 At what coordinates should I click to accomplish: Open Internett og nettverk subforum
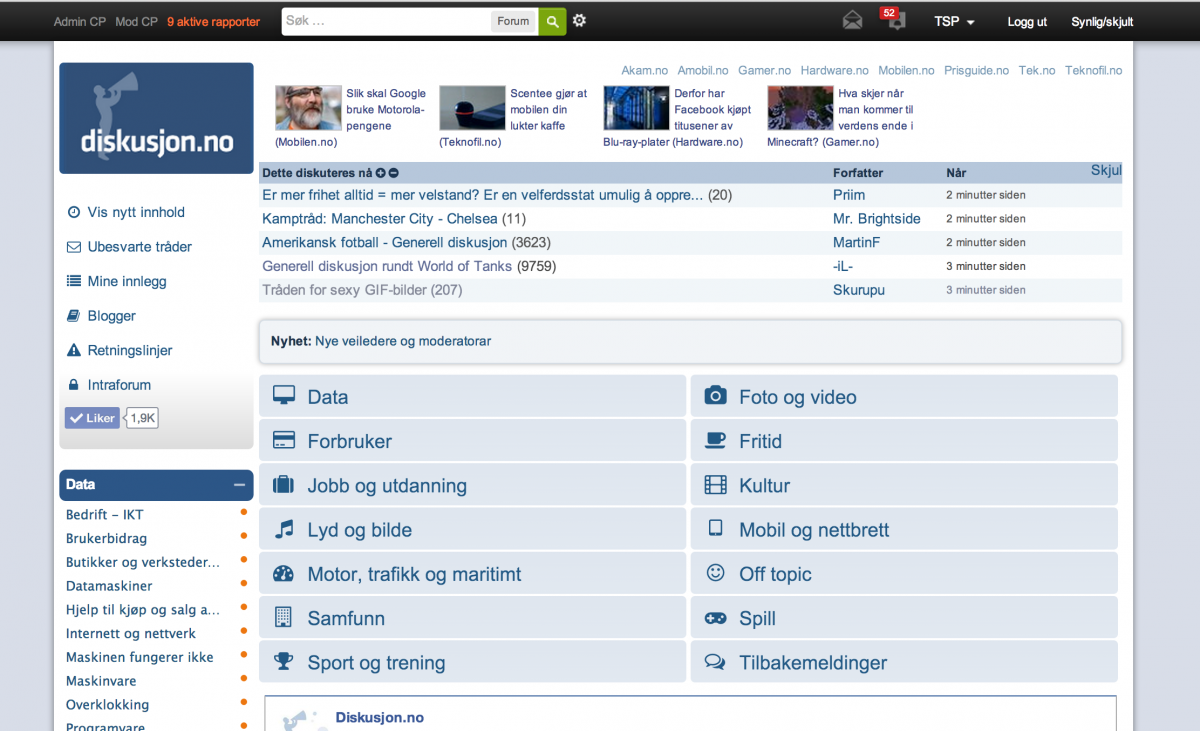tap(131, 634)
